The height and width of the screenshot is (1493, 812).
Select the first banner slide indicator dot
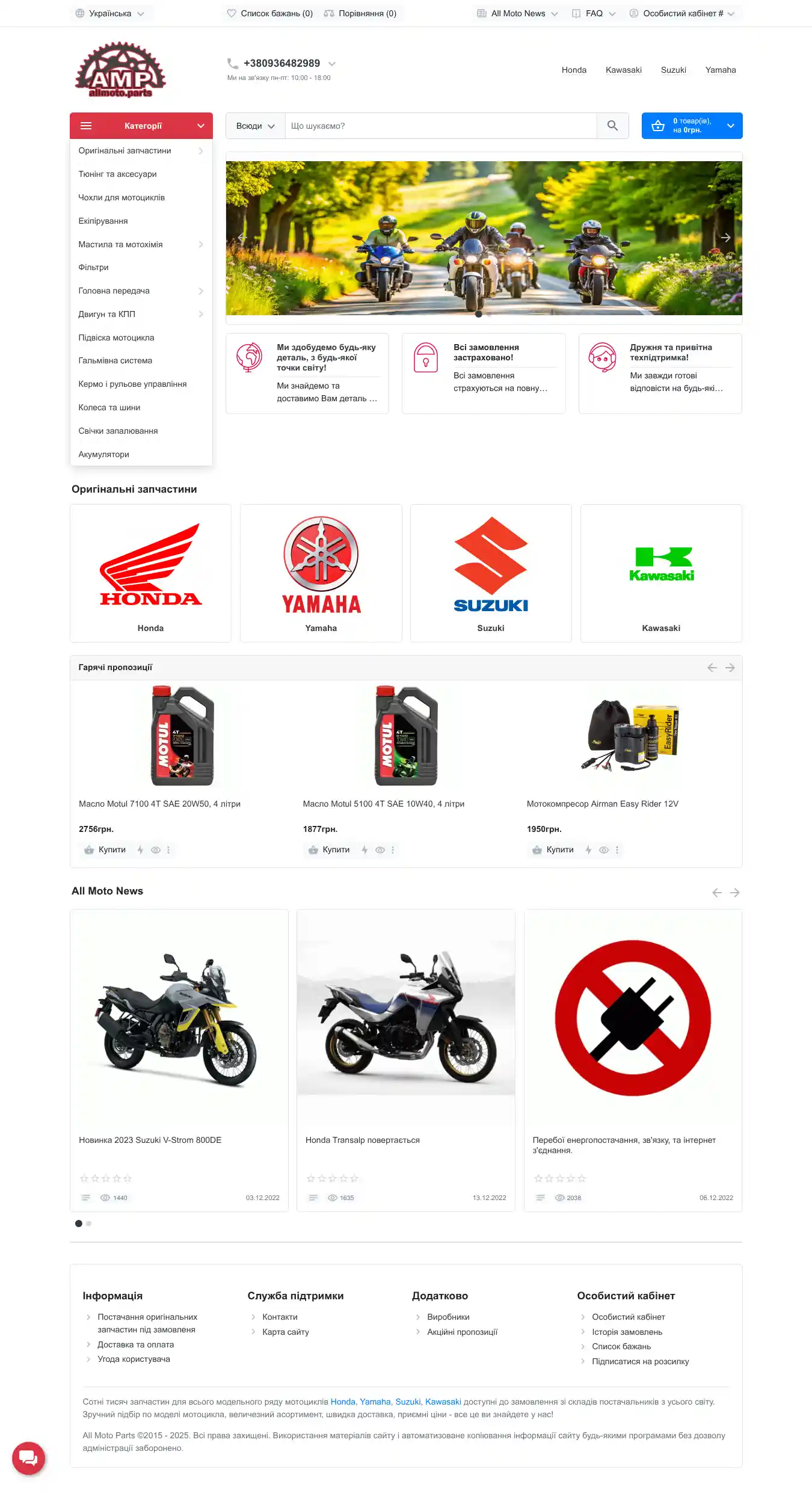[479, 314]
